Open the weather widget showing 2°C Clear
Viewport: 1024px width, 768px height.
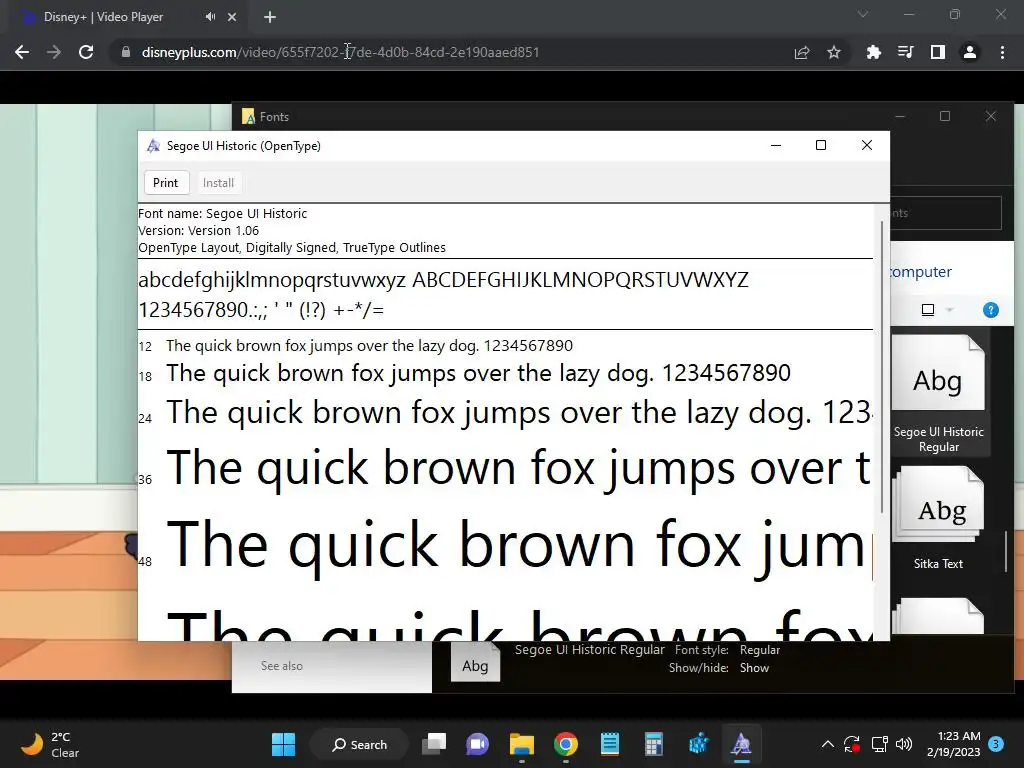50,744
